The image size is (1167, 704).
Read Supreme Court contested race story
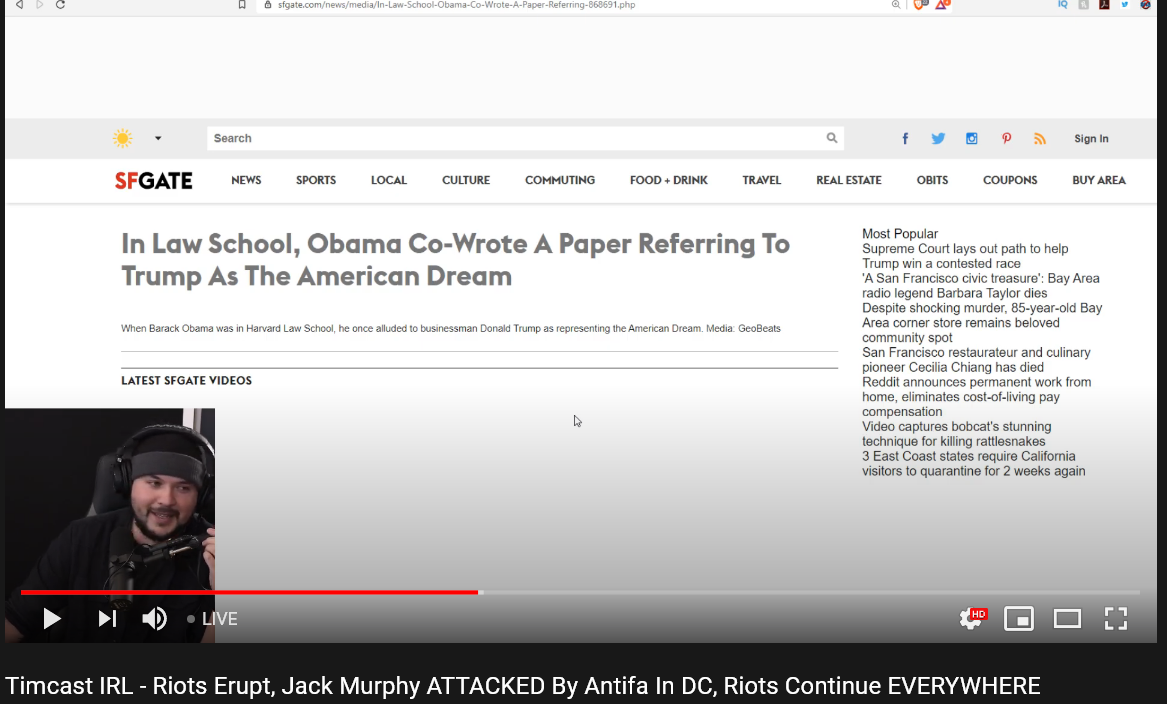click(965, 256)
